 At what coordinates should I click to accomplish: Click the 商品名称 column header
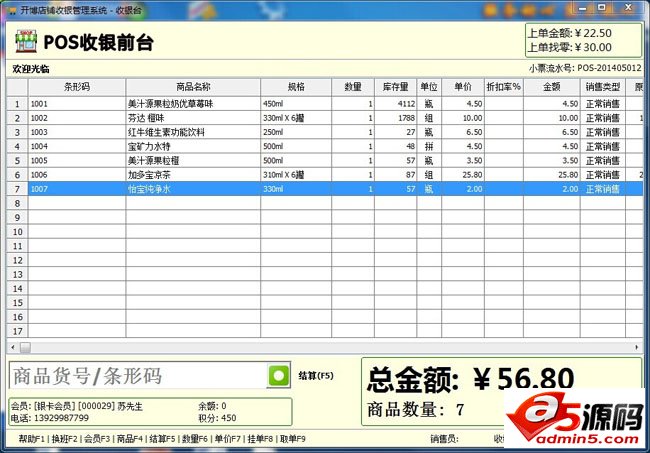point(193,87)
